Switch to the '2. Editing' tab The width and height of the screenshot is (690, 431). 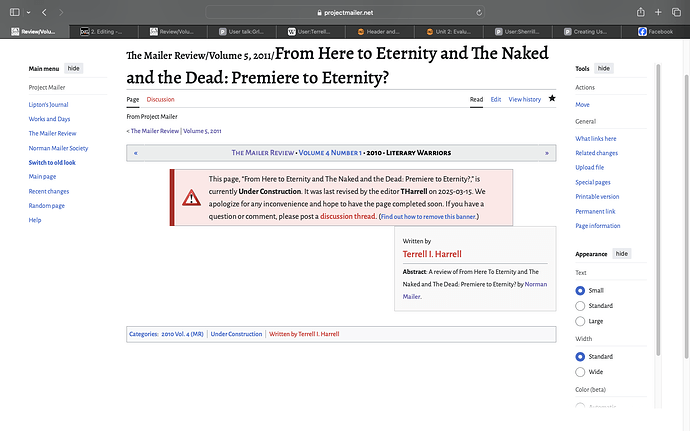tap(103, 32)
